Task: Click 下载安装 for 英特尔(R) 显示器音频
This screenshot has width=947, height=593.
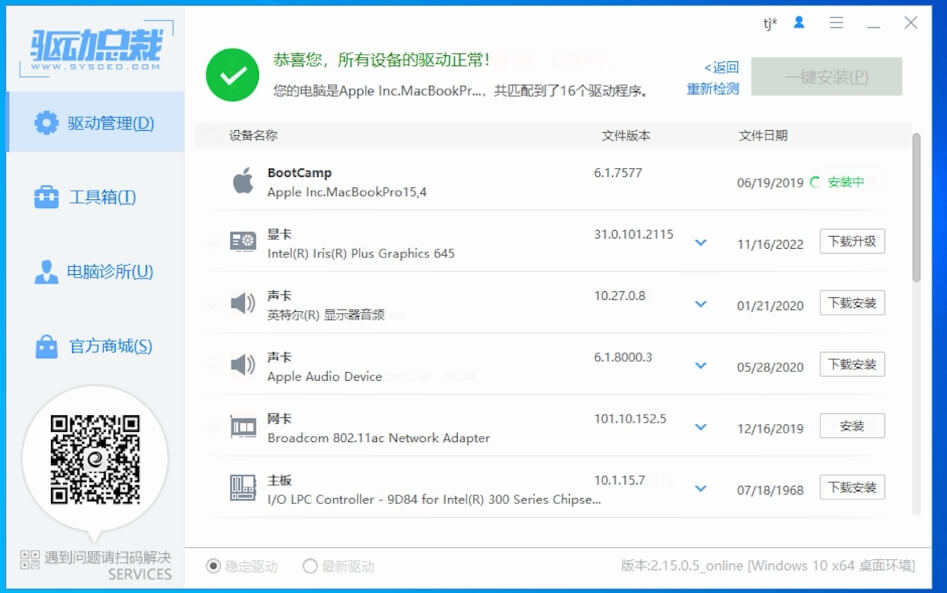Action: tap(852, 303)
